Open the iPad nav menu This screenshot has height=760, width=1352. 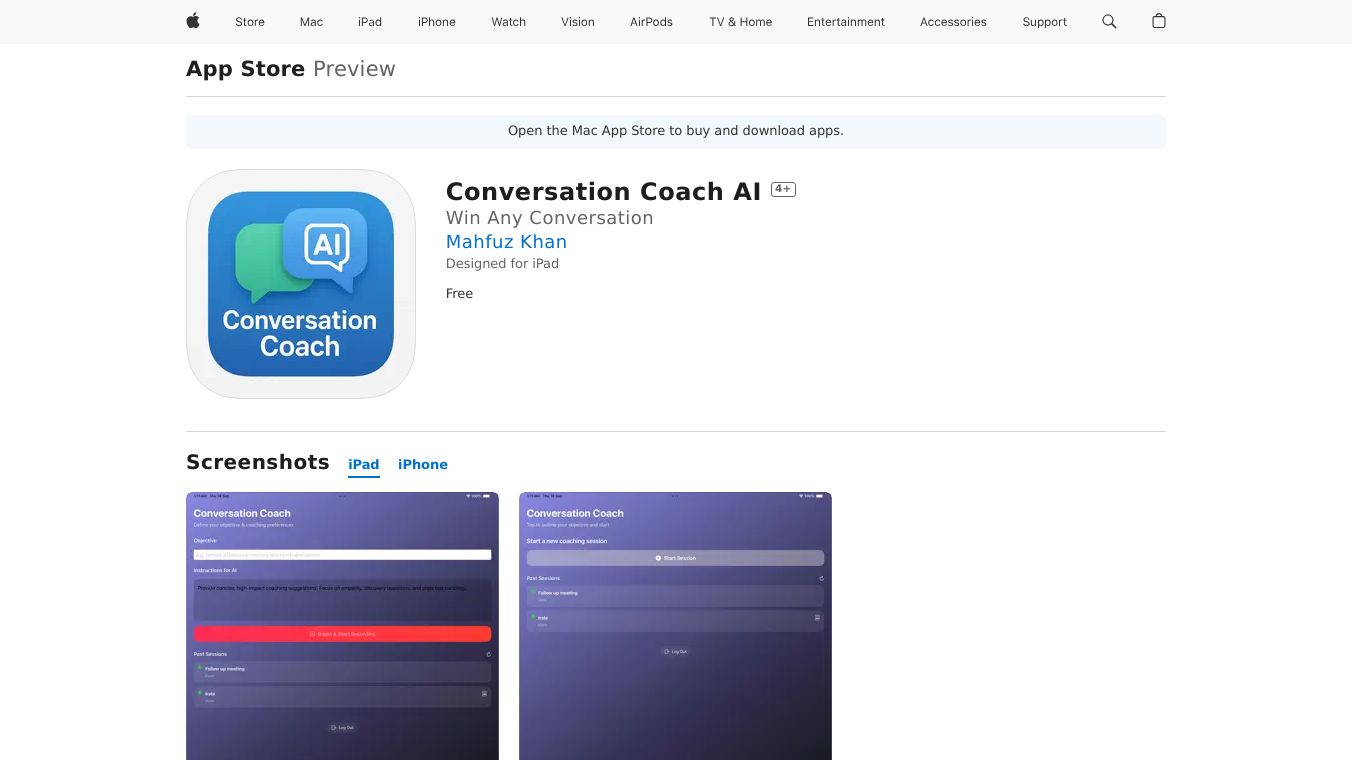370,22
